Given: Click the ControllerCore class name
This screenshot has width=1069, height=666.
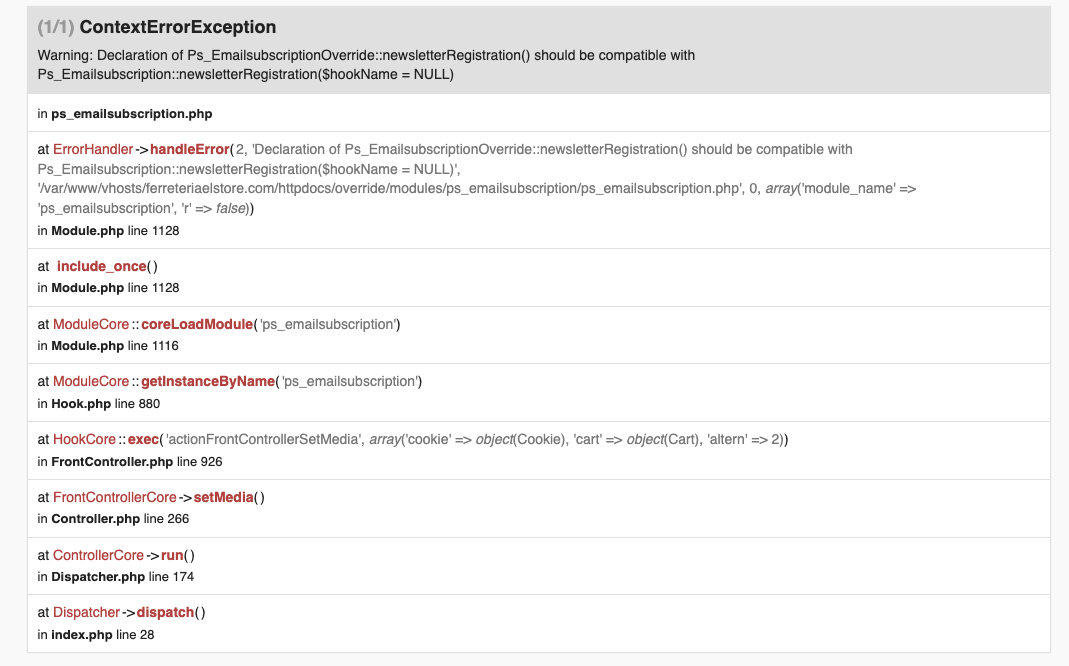Looking at the screenshot, I should pyautogui.click(x=98, y=555).
